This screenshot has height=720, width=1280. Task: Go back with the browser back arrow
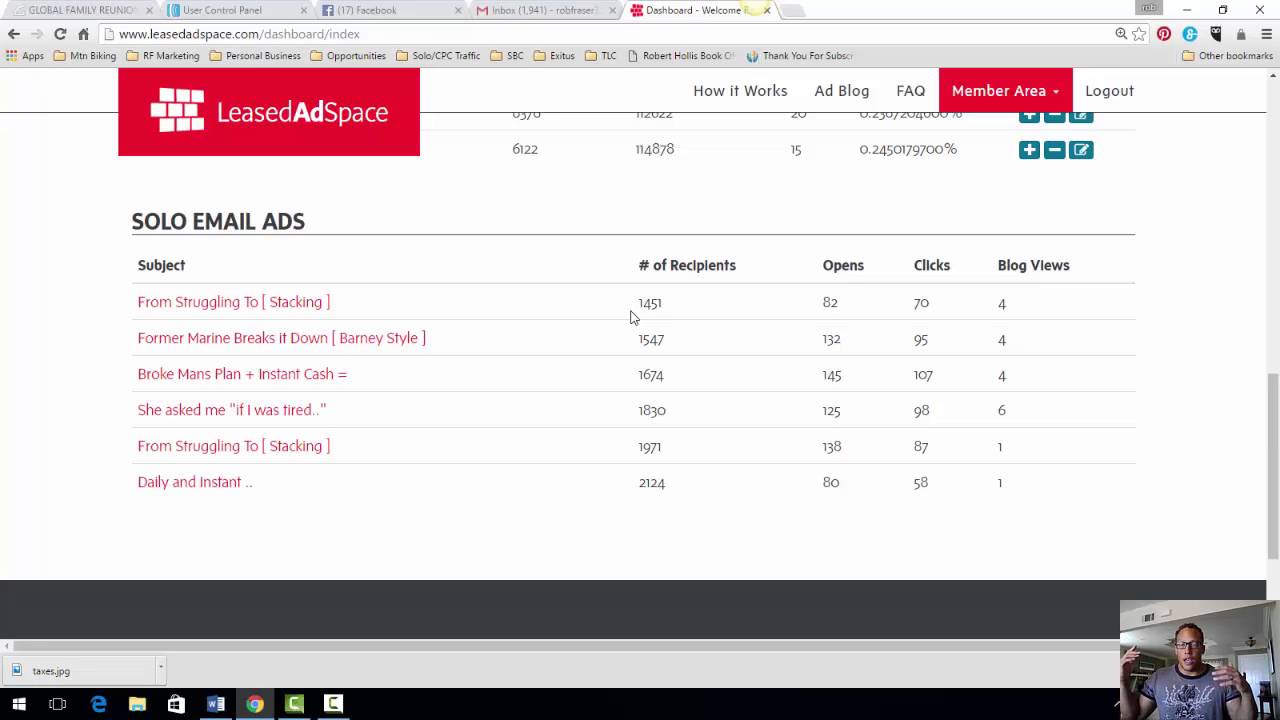14,34
